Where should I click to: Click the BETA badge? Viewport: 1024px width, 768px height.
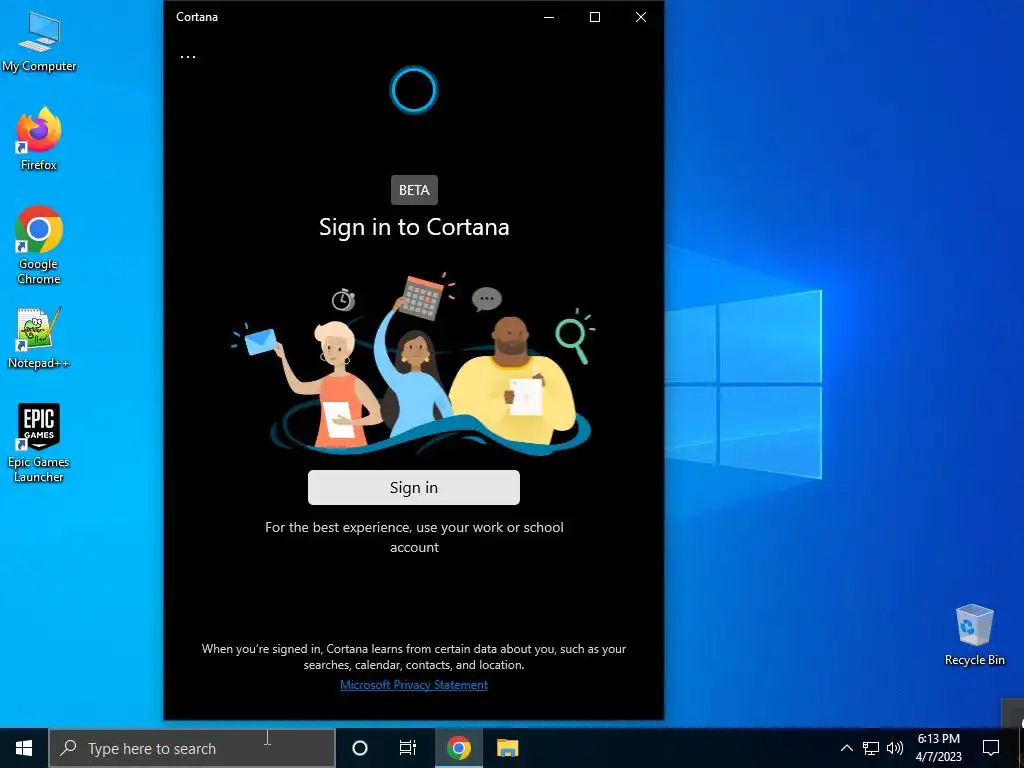pos(414,190)
